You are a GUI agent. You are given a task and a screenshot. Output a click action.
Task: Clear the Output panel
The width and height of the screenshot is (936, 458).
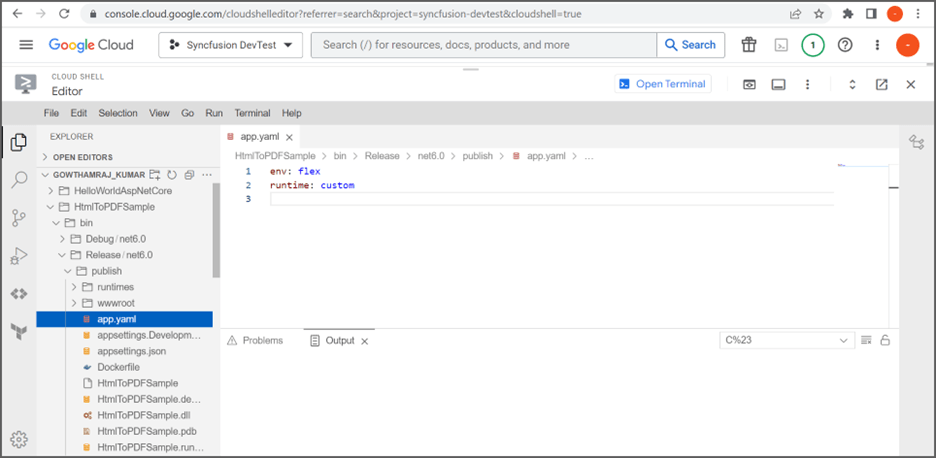click(x=866, y=340)
